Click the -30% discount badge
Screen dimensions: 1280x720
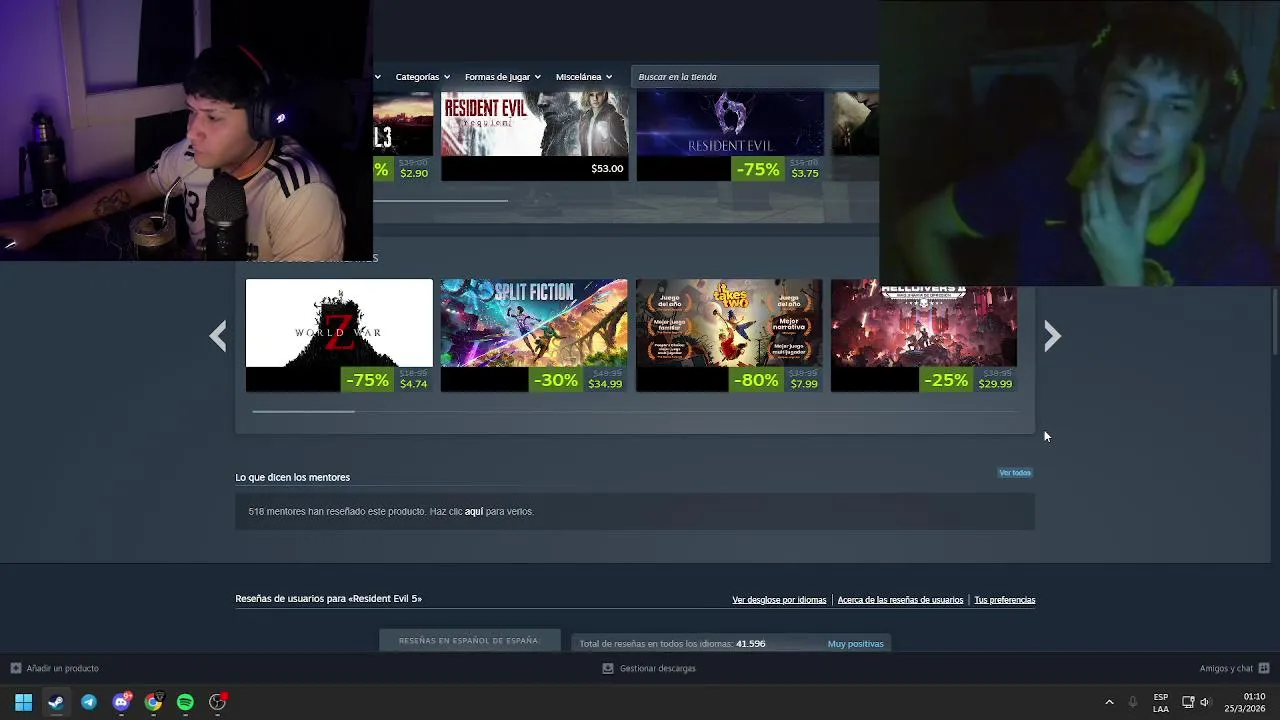[x=557, y=380]
